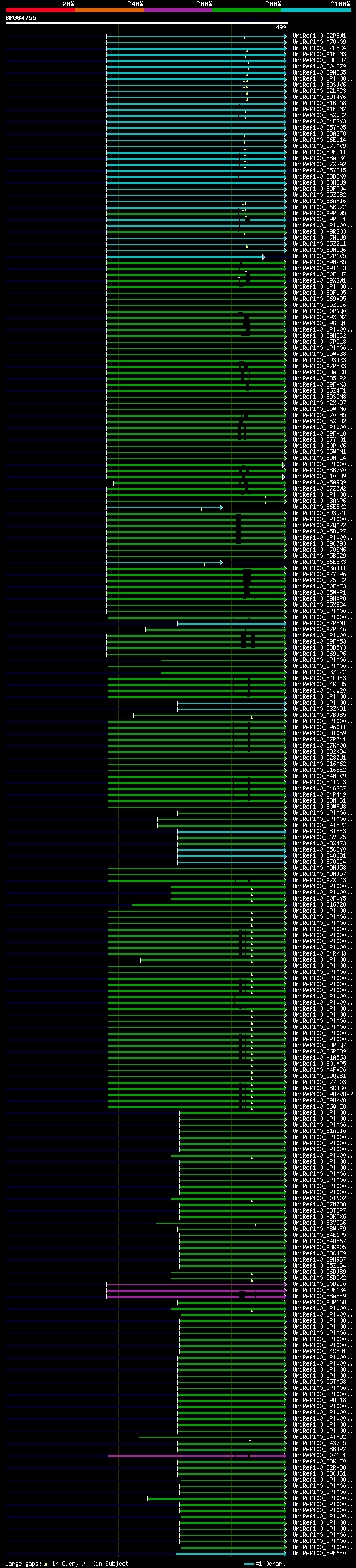Choose hit UniRef100_A1E5M2
Viewport: 356px width, 1568px height.
tap(319, 109)
